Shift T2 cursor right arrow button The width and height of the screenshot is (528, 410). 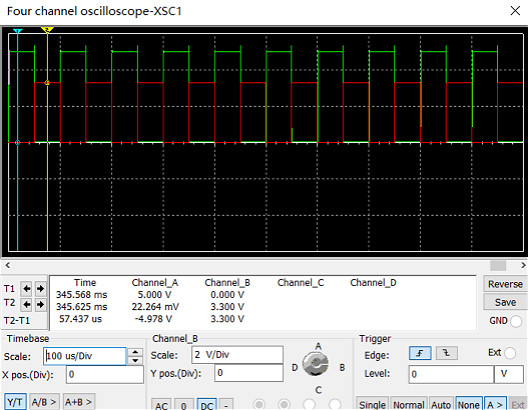[40, 305]
